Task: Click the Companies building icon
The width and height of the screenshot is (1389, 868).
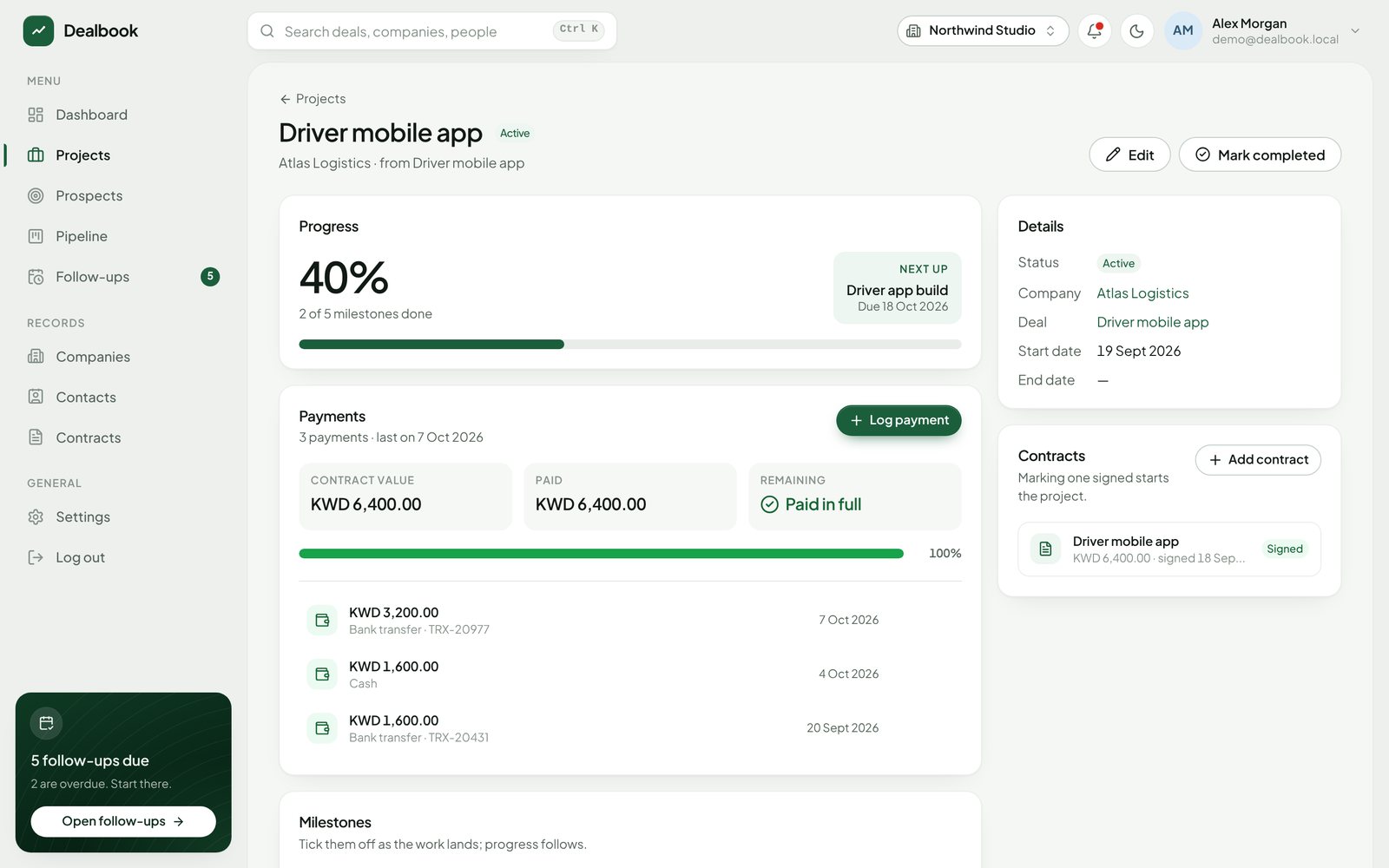Action: point(36,357)
